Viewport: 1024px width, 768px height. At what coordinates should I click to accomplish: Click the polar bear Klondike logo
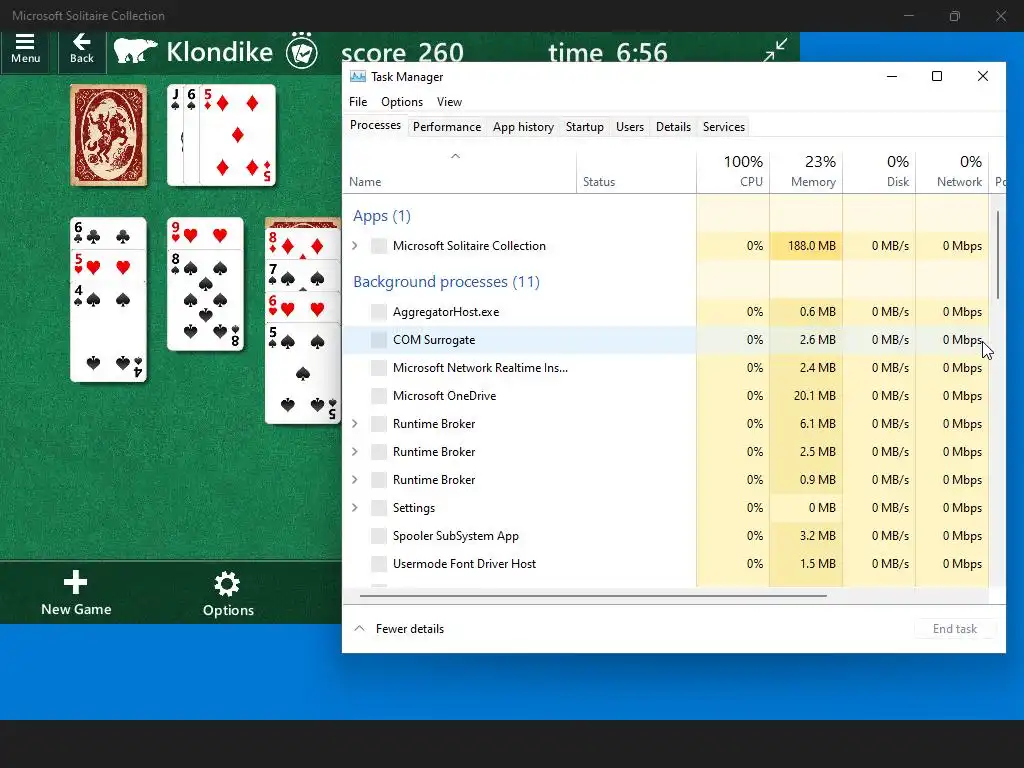pyautogui.click(x=135, y=51)
